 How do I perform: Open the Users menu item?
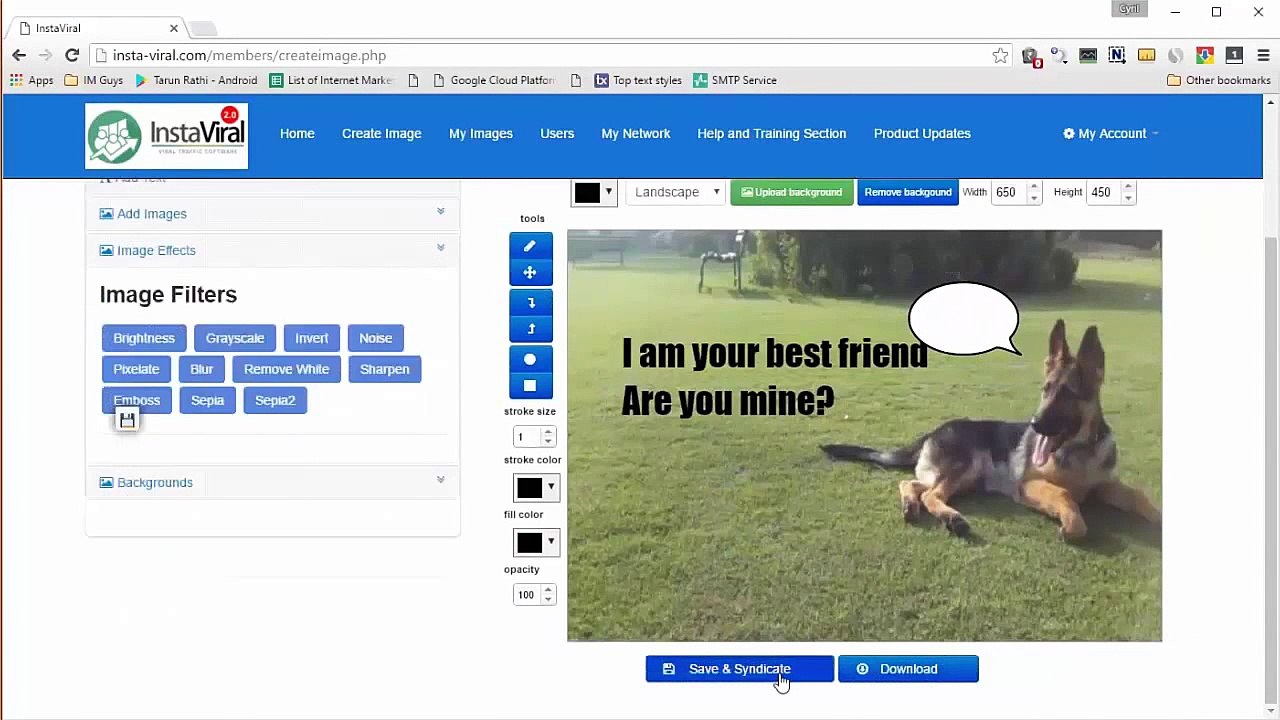(x=557, y=133)
